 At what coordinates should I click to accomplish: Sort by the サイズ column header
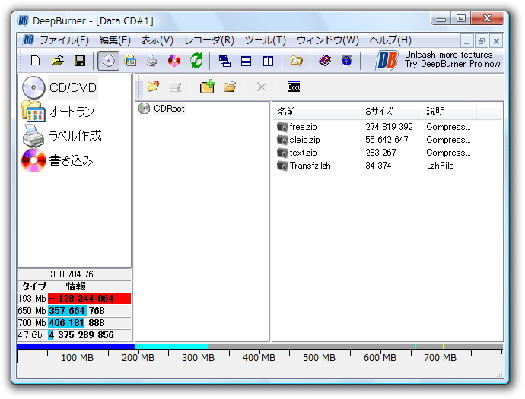click(x=392, y=111)
